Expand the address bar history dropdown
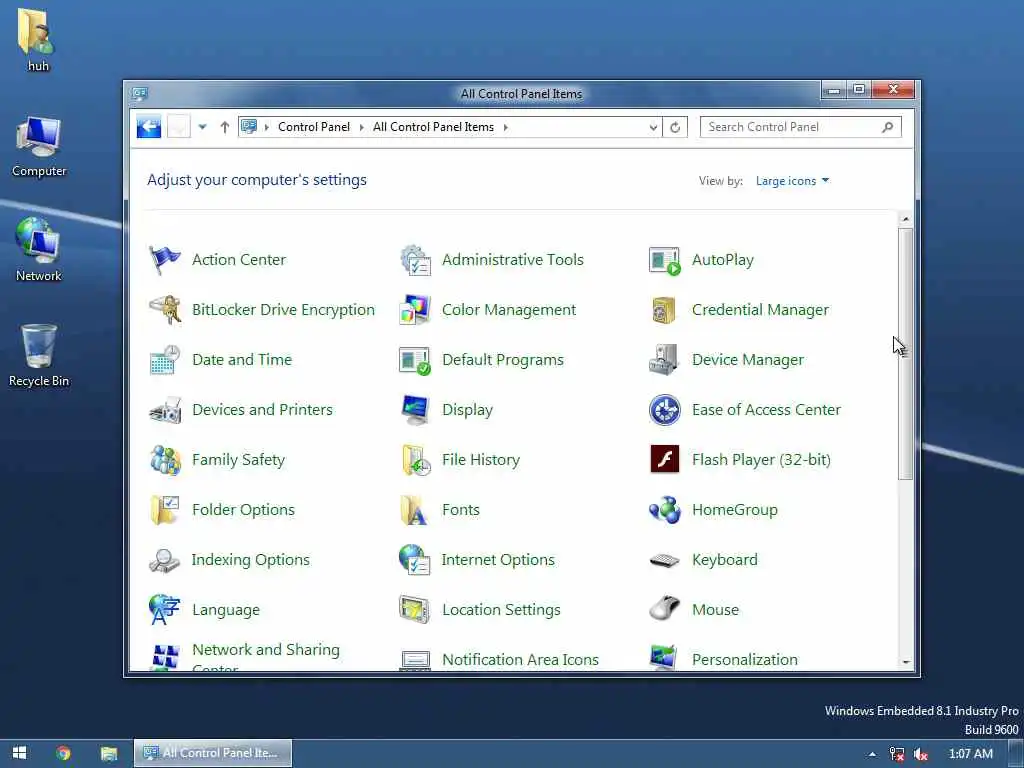 pos(653,127)
